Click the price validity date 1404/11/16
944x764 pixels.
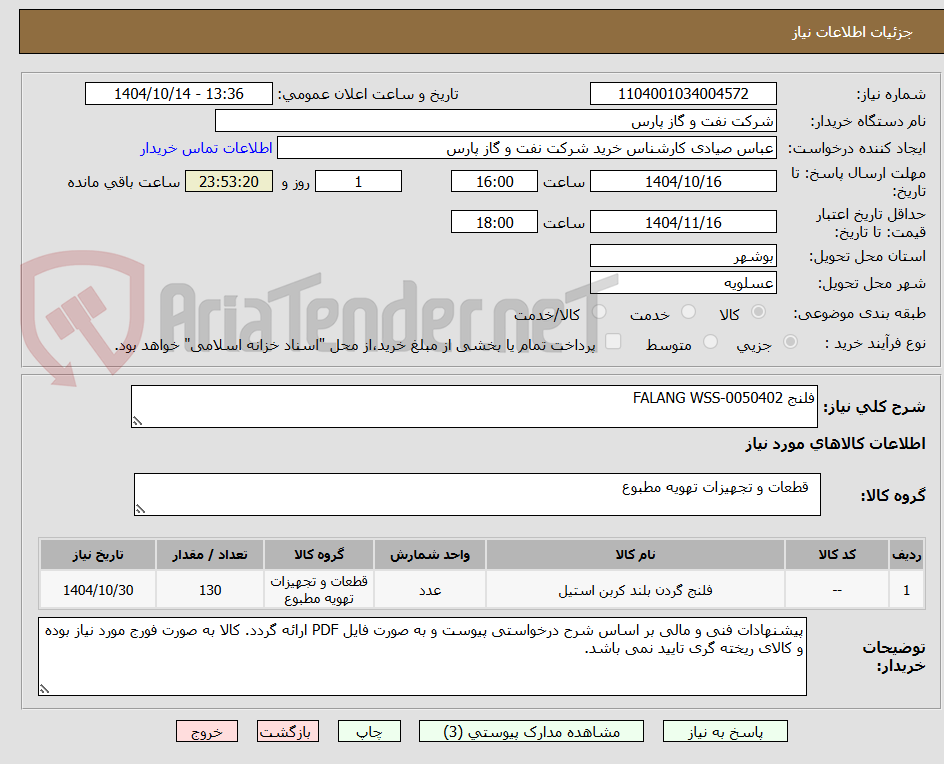(683, 222)
